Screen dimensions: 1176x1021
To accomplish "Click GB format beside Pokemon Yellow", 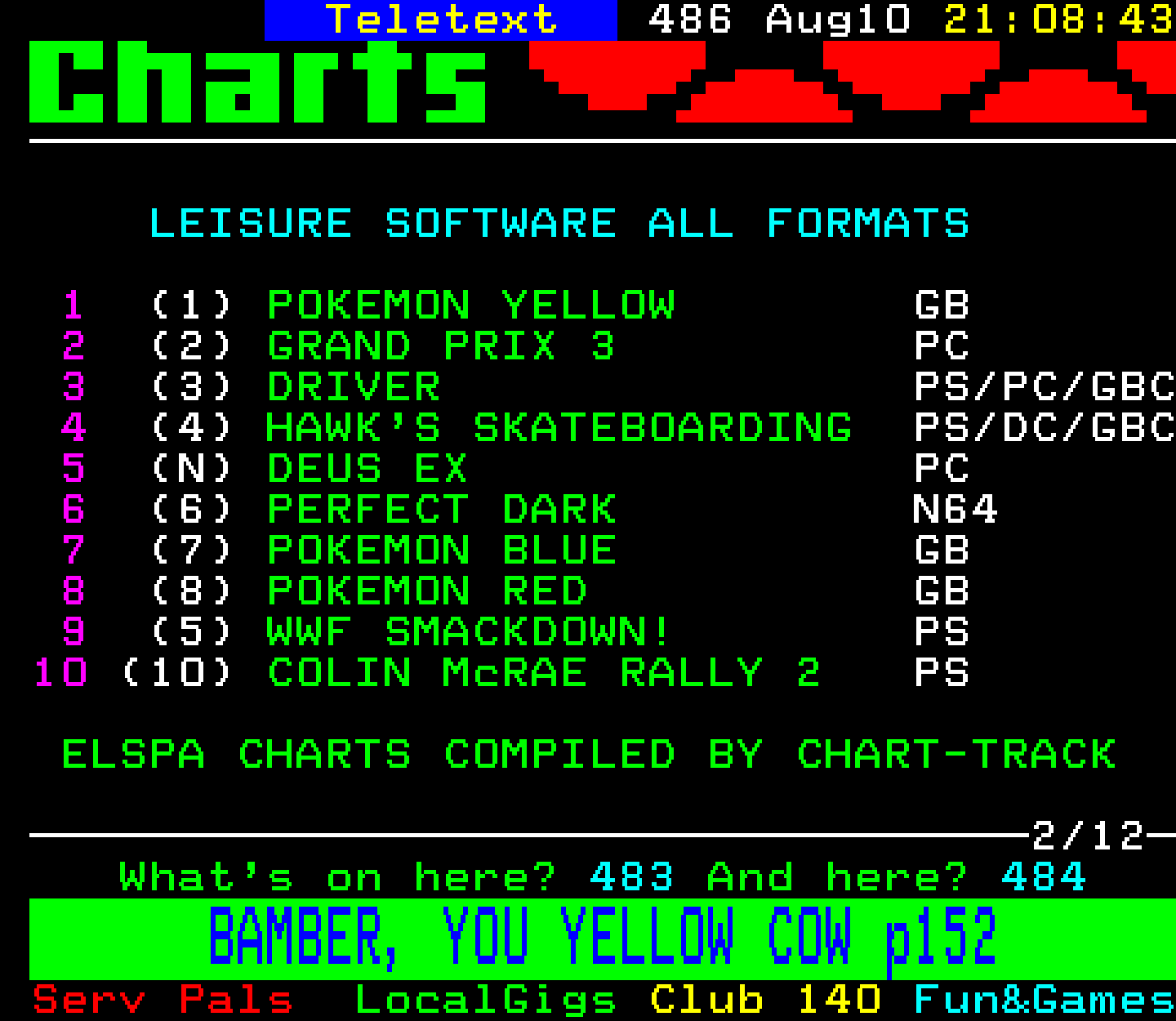I will point(942,305).
